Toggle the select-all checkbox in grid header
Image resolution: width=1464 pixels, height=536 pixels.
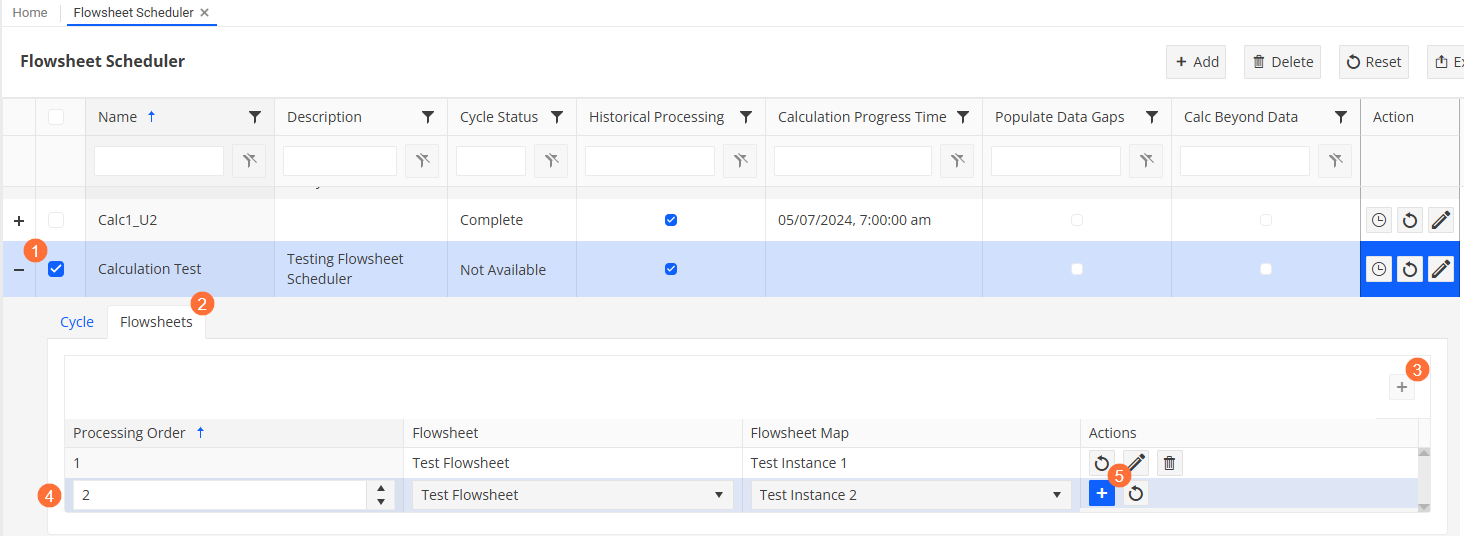tap(56, 117)
